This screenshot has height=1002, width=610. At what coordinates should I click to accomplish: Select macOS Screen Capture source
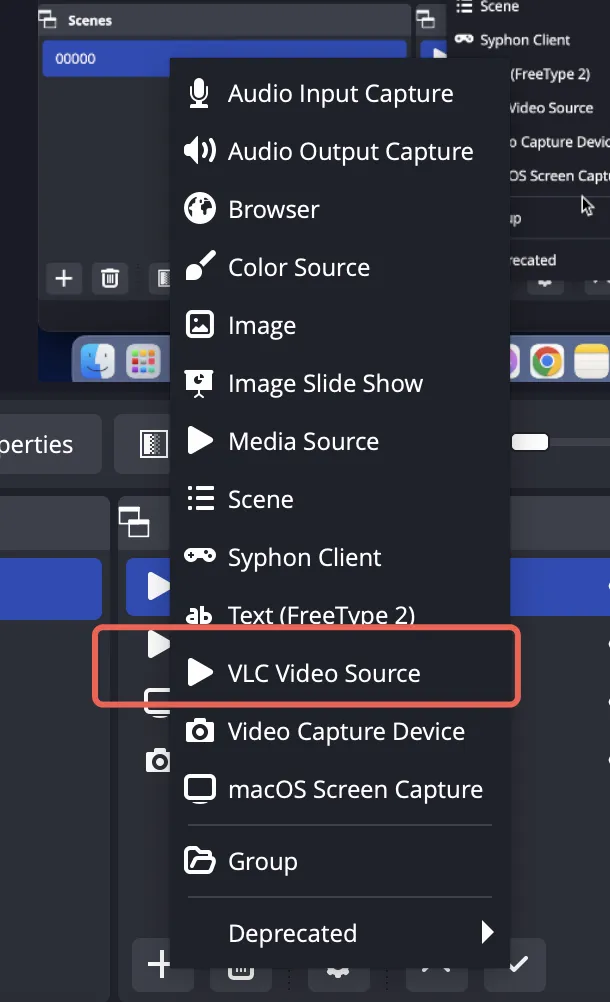[339, 790]
